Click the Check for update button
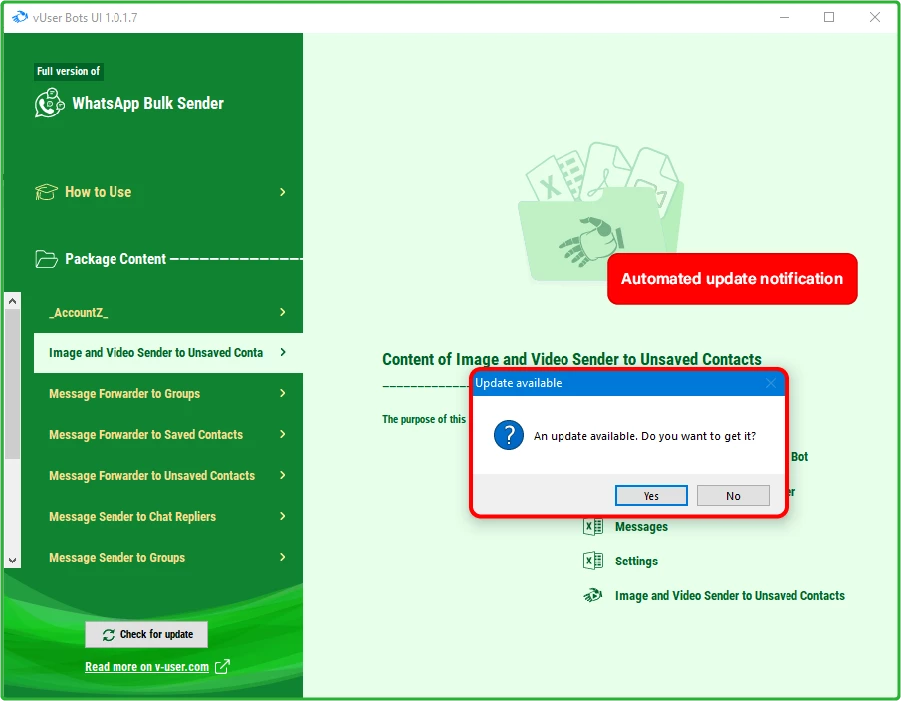The width and height of the screenshot is (901, 701). [x=147, y=634]
